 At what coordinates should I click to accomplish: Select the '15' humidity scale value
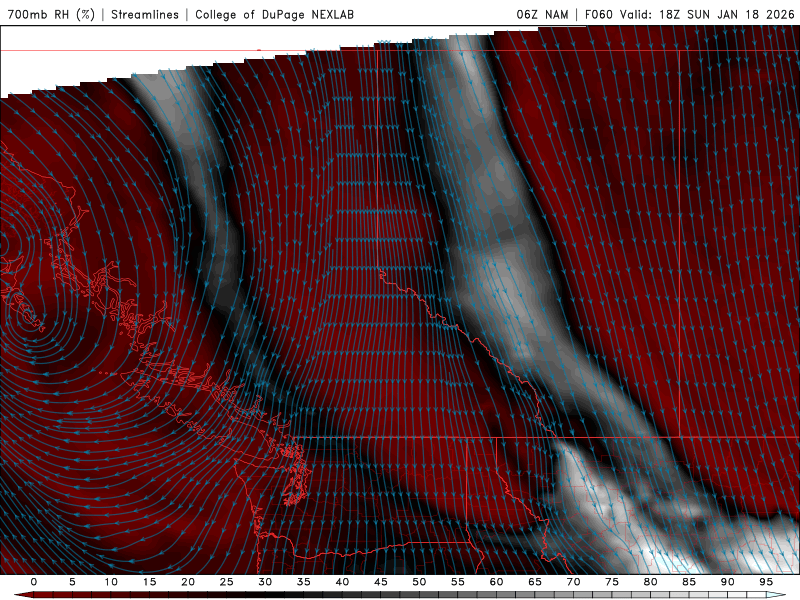[149, 582]
